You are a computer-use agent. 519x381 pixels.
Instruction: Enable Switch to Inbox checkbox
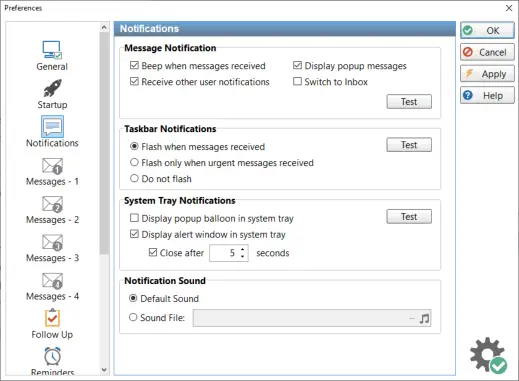click(297, 81)
